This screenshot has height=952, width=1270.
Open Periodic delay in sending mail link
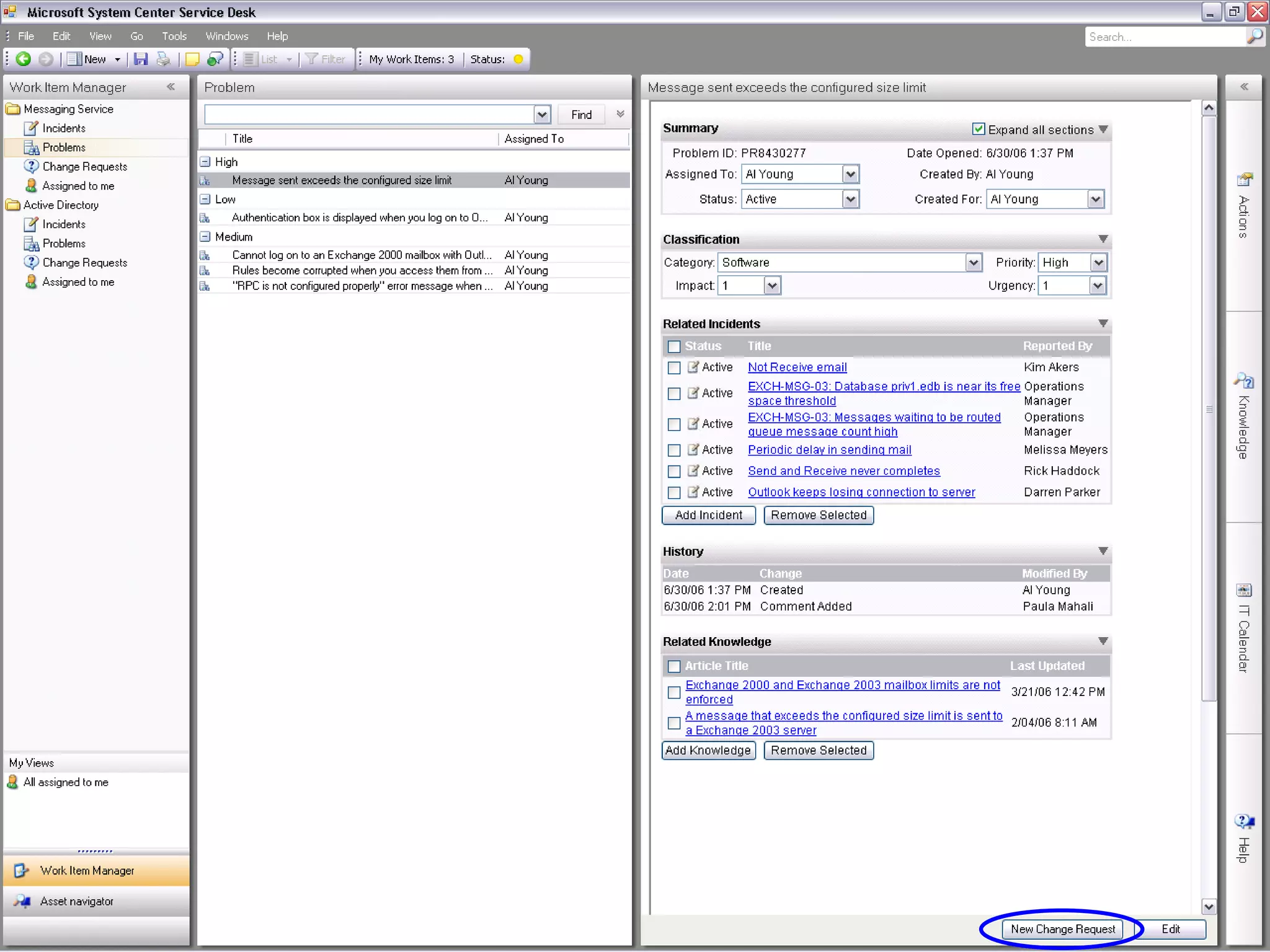[x=829, y=450]
